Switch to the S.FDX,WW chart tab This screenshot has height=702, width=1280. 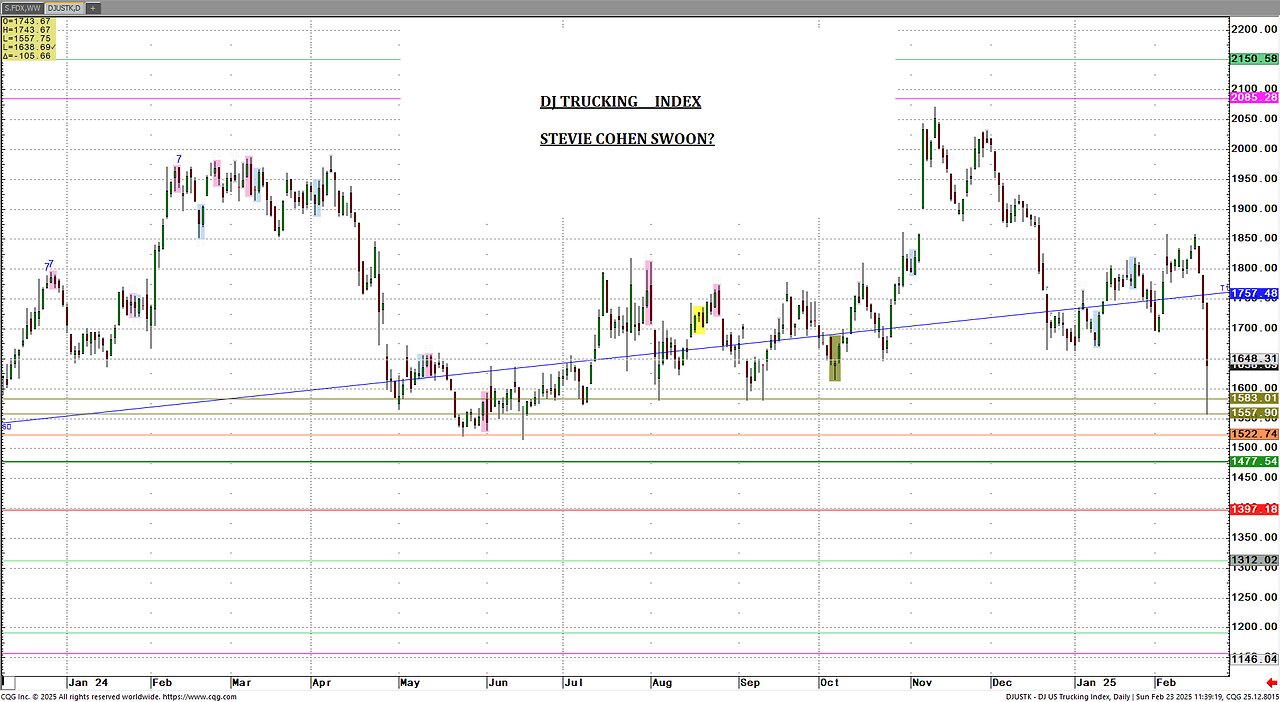(21, 8)
